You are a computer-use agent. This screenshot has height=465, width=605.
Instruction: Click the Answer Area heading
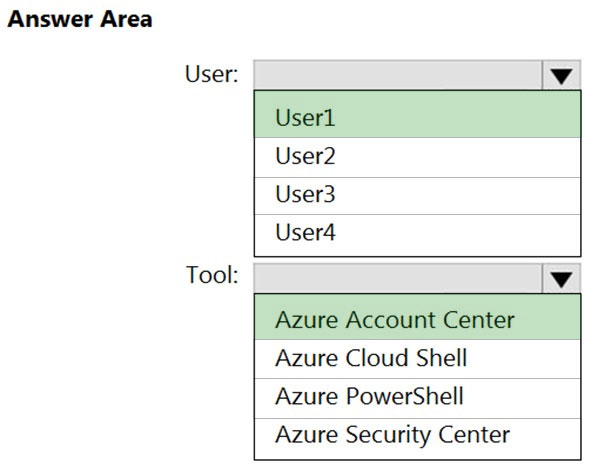click(x=80, y=20)
